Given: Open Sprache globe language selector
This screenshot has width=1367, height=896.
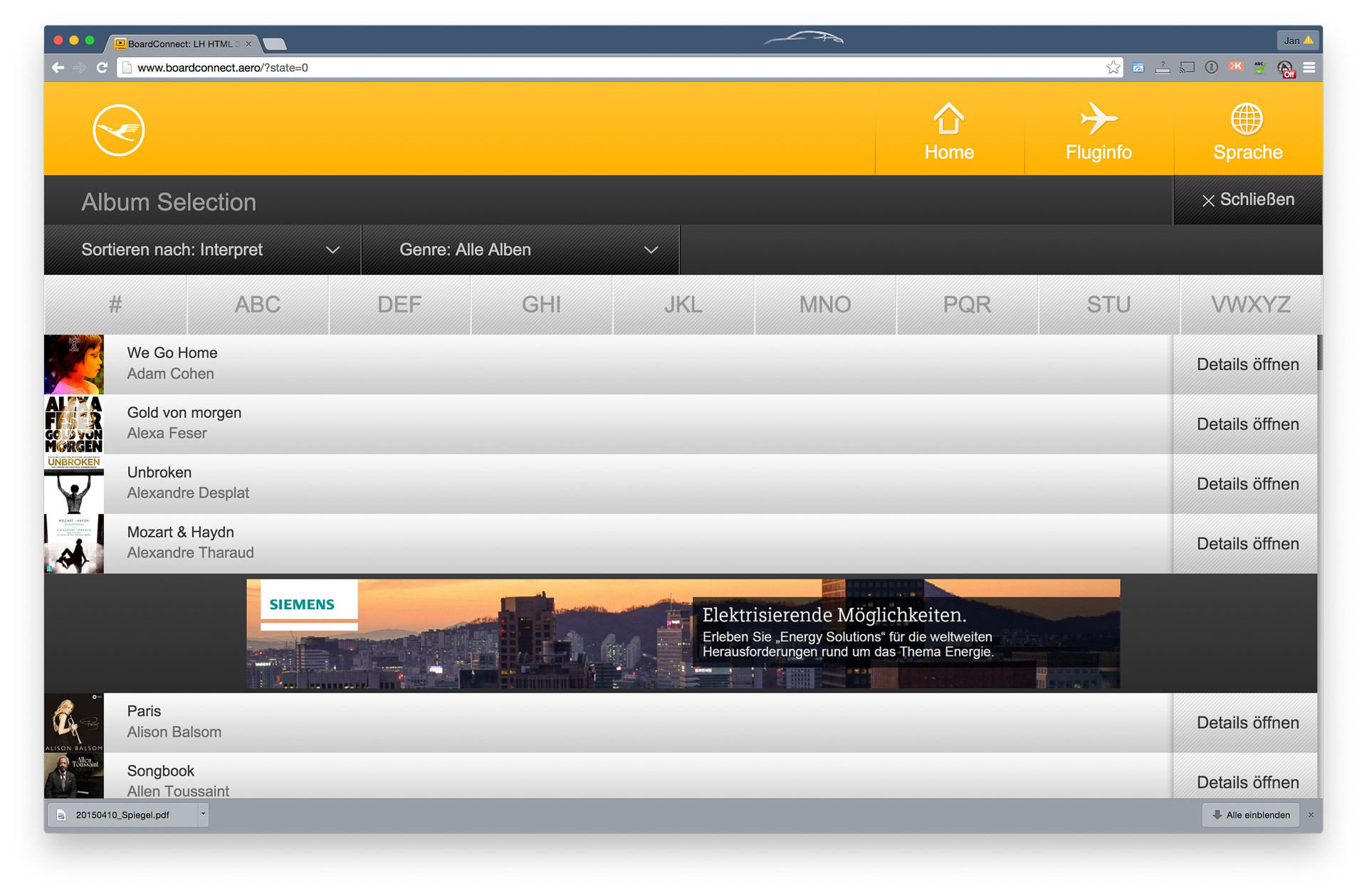Looking at the screenshot, I should click(x=1247, y=132).
